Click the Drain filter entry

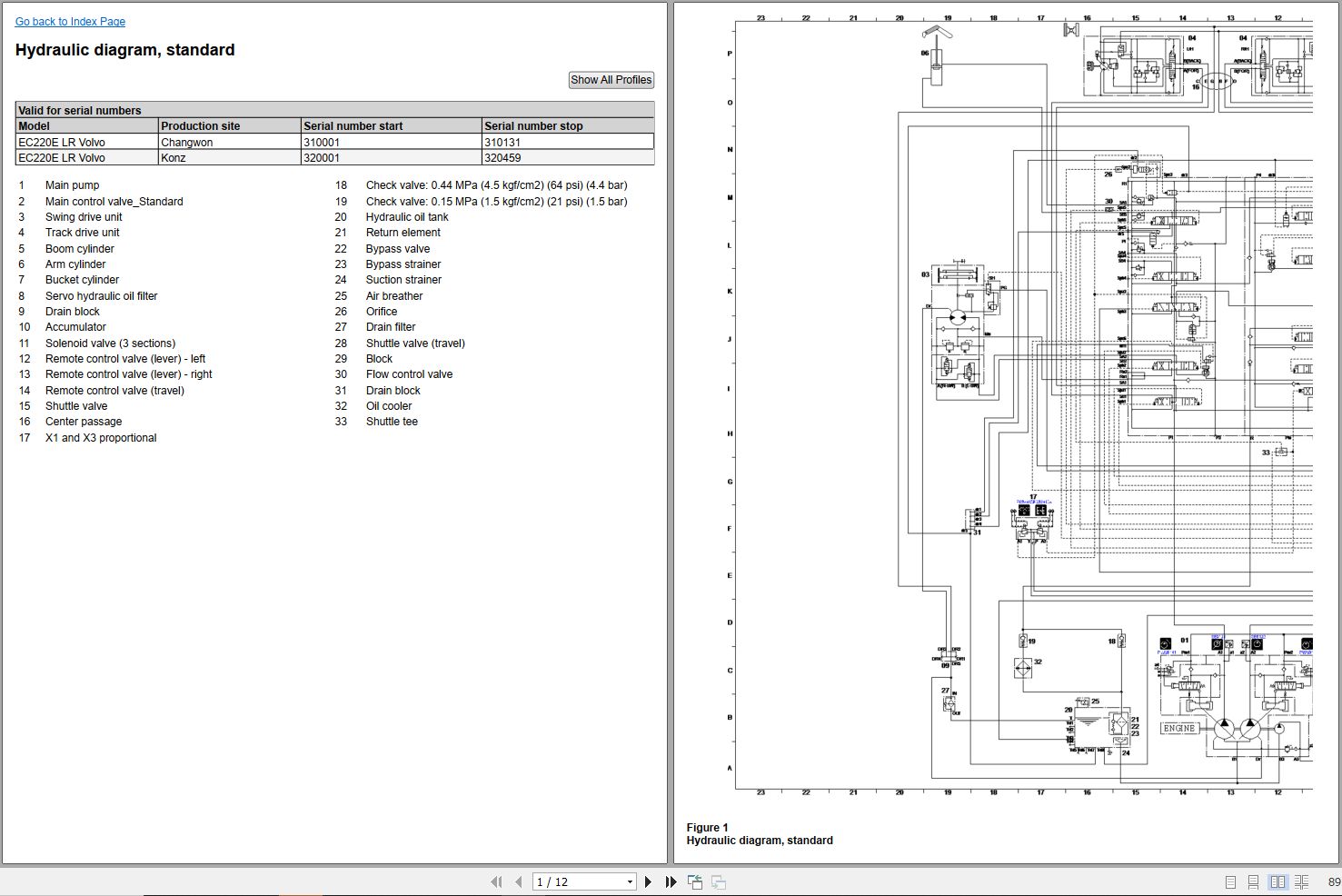[391, 327]
